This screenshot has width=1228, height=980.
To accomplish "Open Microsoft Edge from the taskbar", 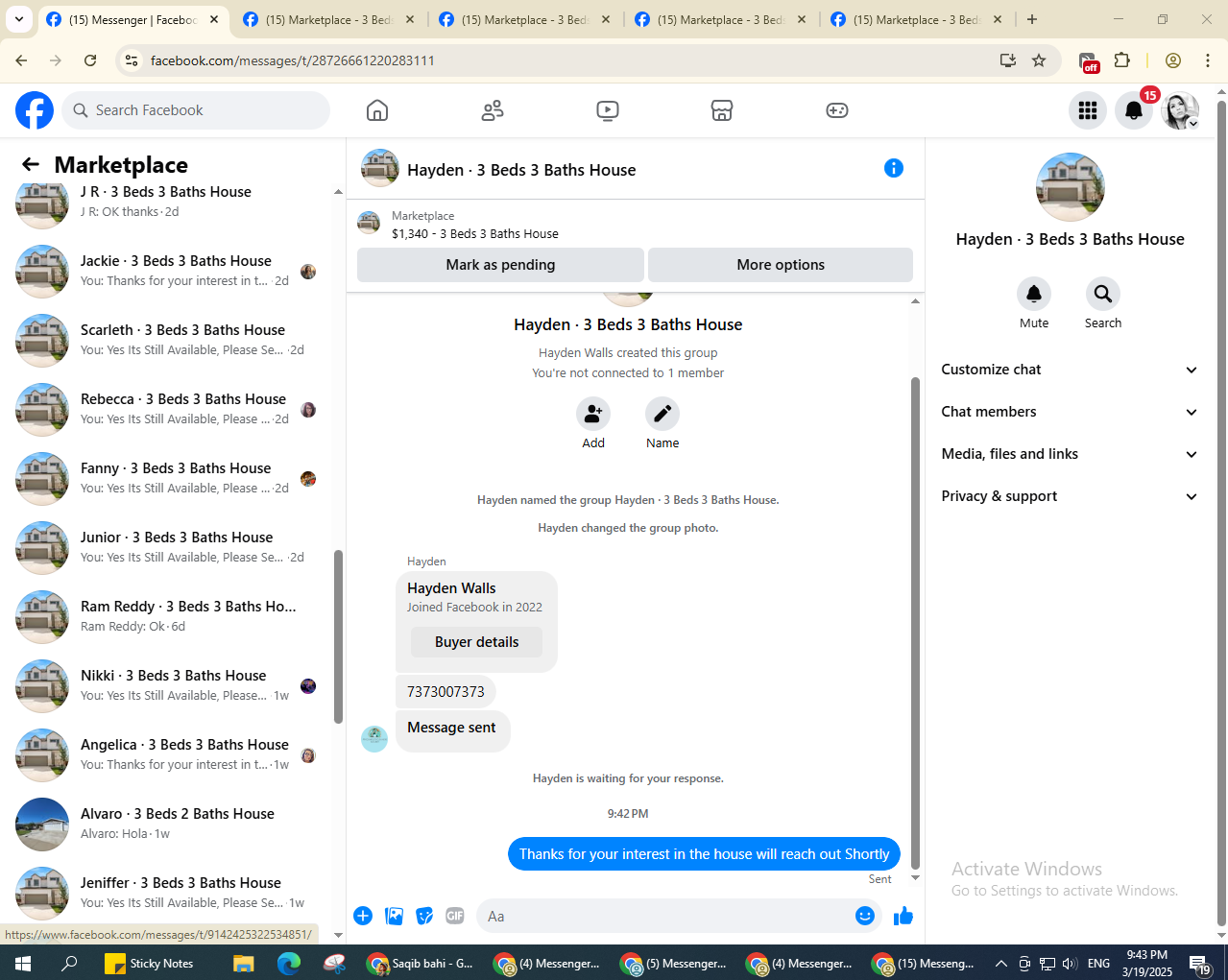I will 289,963.
